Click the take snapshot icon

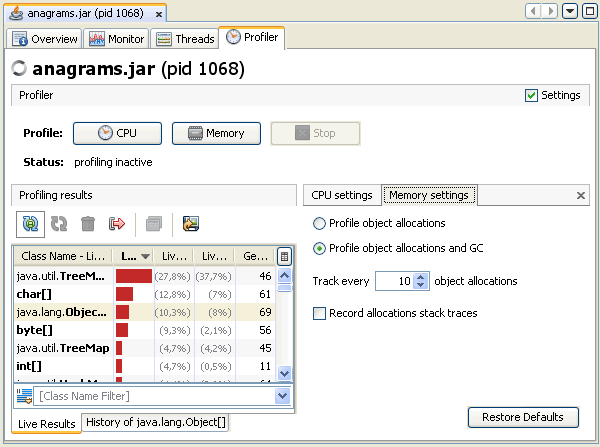point(154,224)
